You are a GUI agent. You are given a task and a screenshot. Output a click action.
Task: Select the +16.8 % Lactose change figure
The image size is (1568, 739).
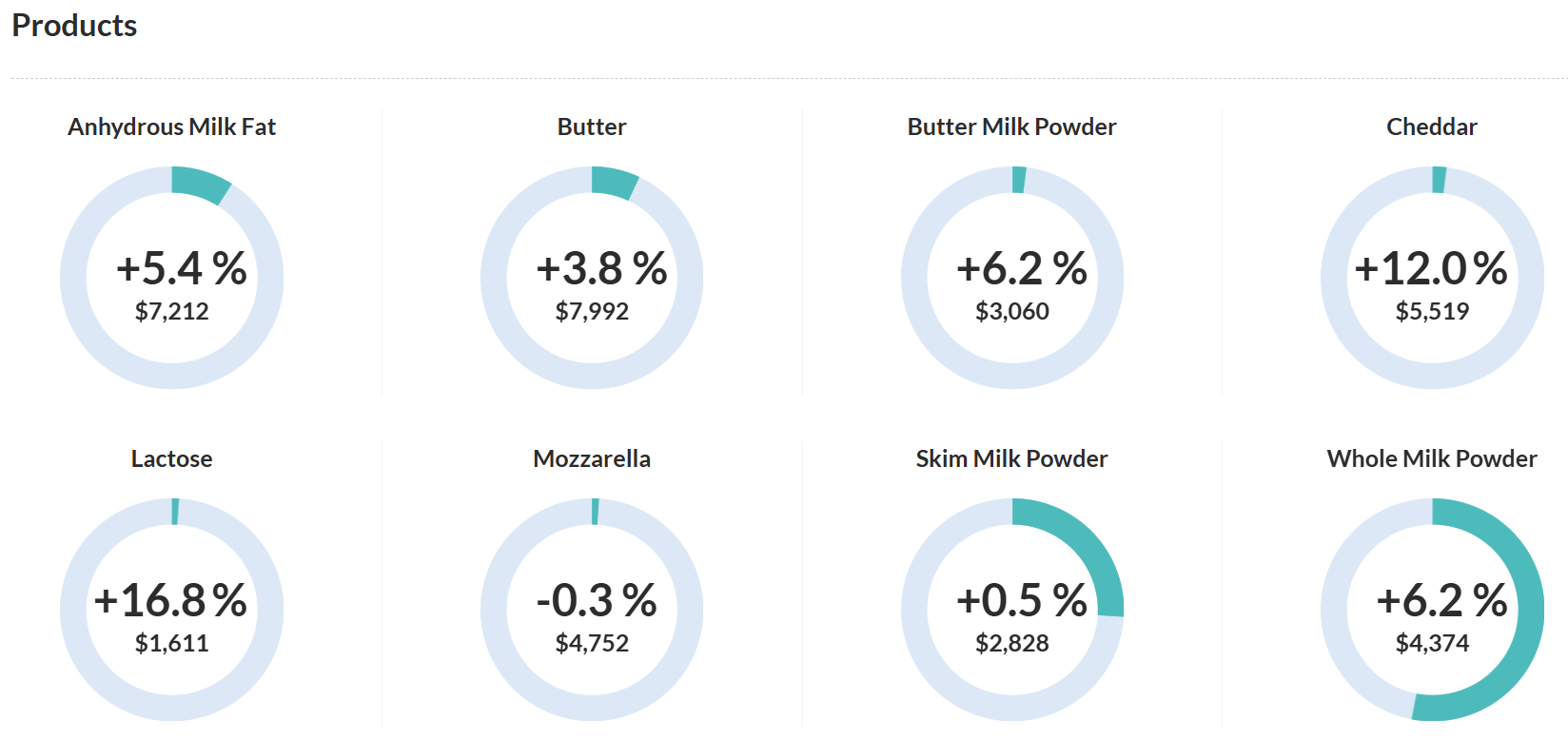point(171,600)
